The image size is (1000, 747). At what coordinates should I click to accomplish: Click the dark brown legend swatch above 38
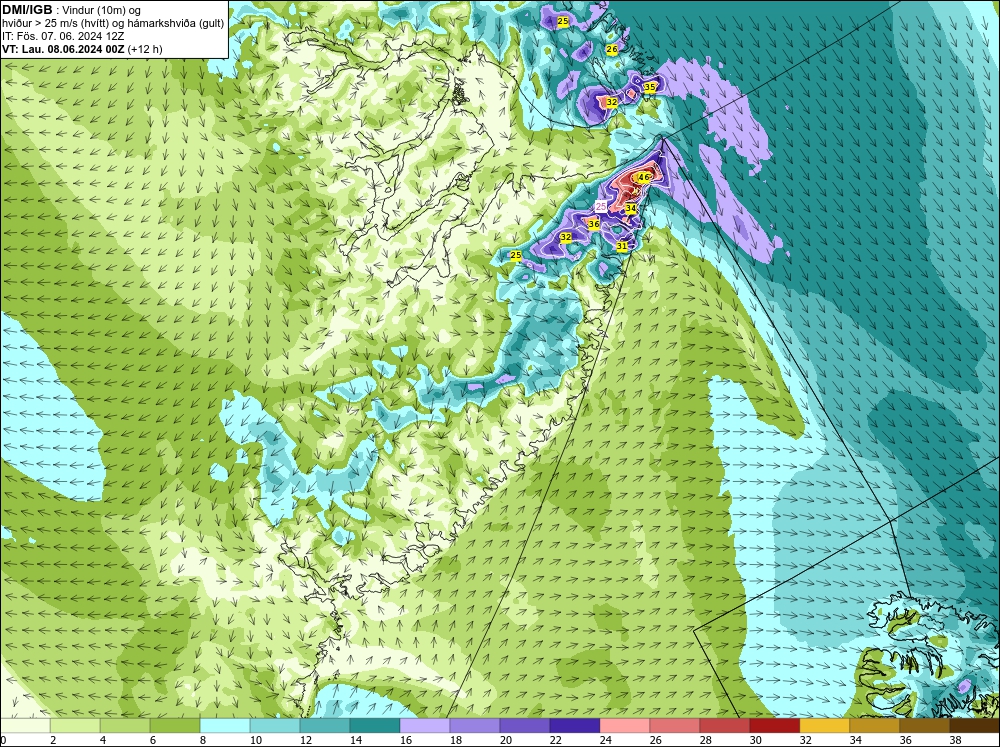click(974, 725)
